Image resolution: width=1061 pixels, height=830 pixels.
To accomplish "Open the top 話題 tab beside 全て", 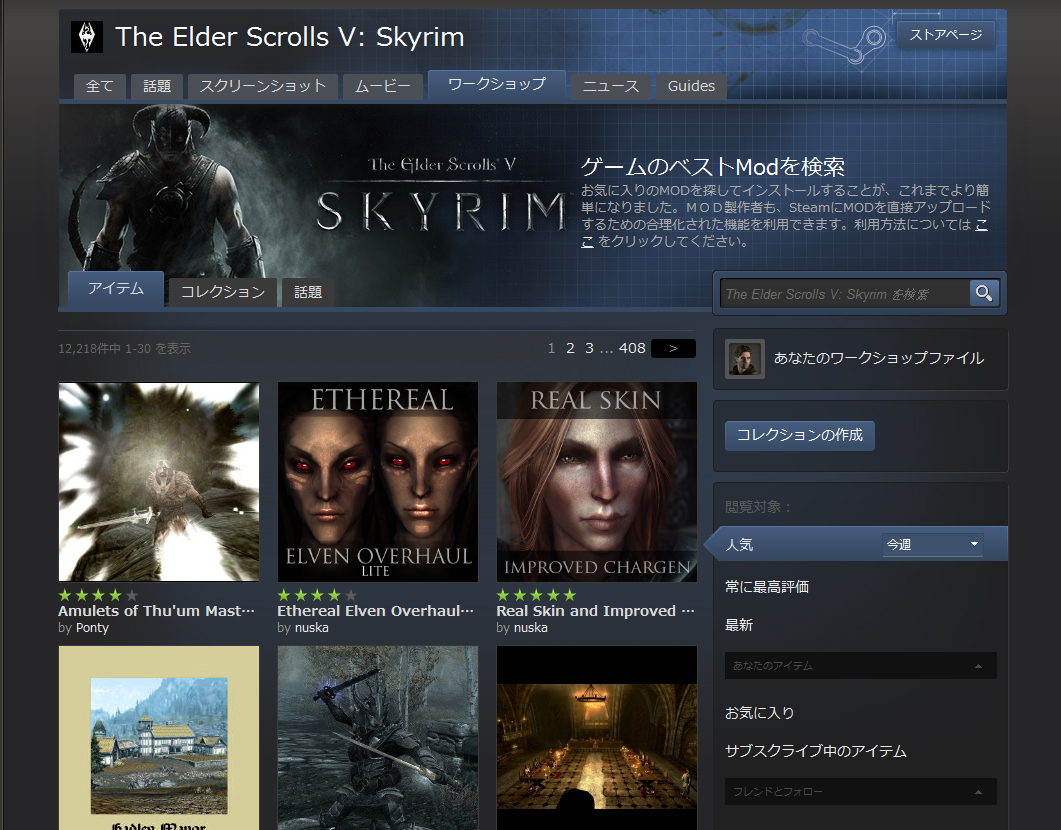I will [x=157, y=87].
